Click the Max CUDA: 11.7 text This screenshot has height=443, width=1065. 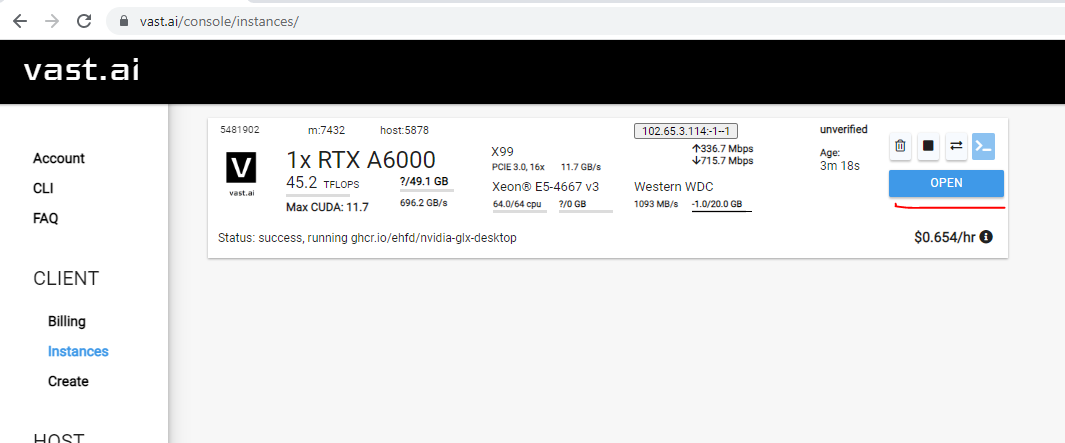(x=327, y=207)
